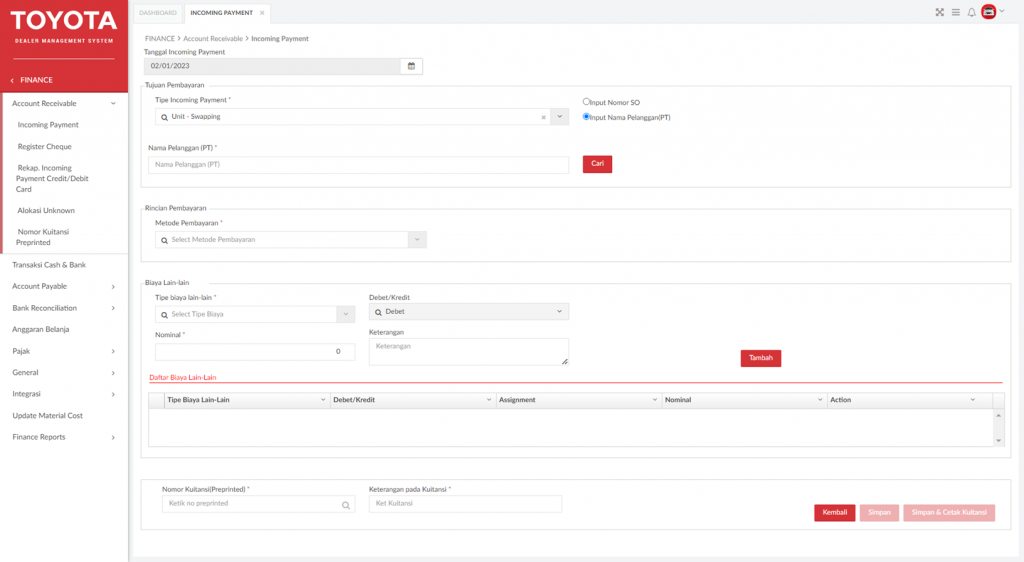The image size is (1024, 562).
Task: Open Action column header menu
Action: (x=972, y=400)
